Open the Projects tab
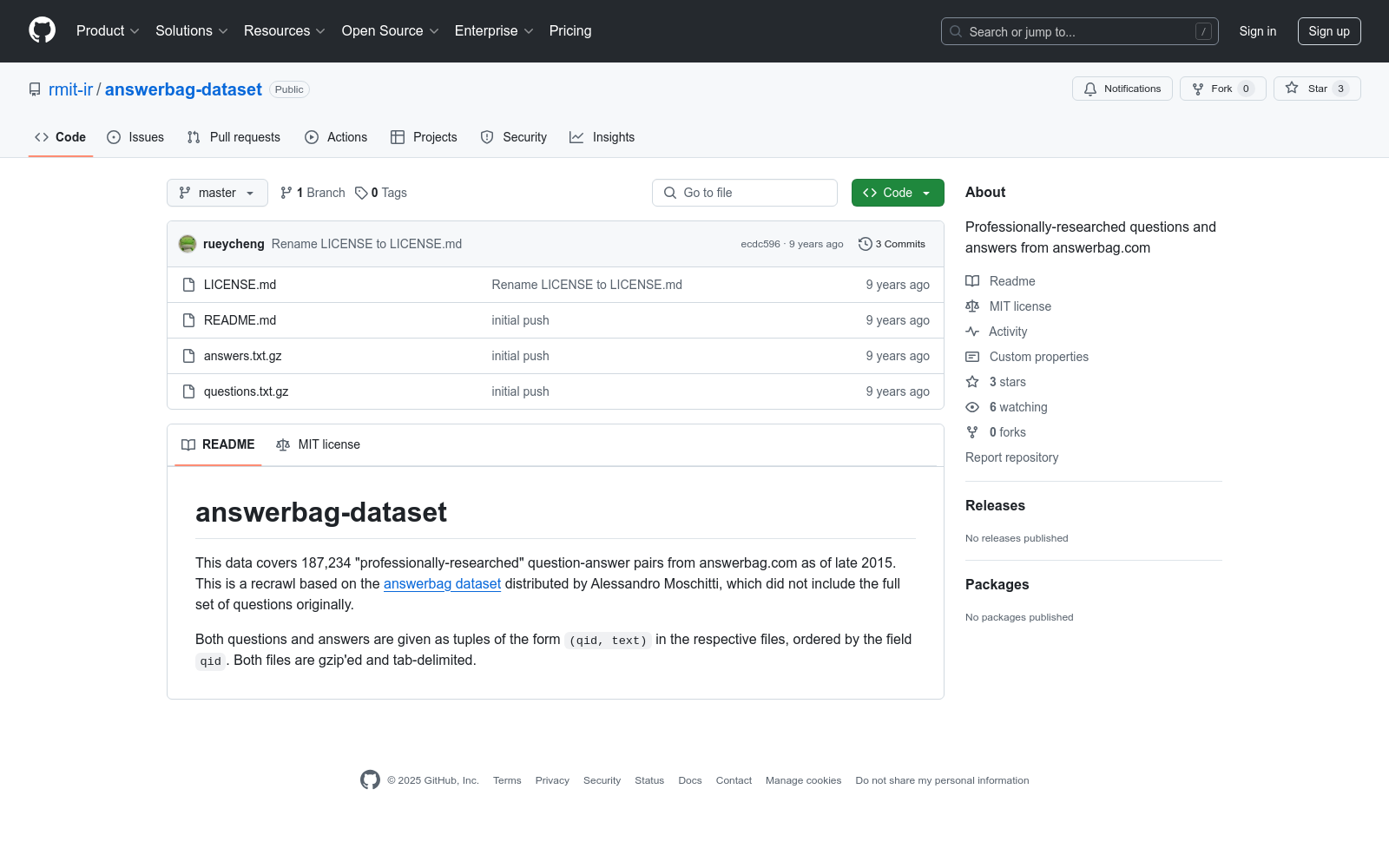The width and height of the screenshot is (1389, 868). point(424,137)
